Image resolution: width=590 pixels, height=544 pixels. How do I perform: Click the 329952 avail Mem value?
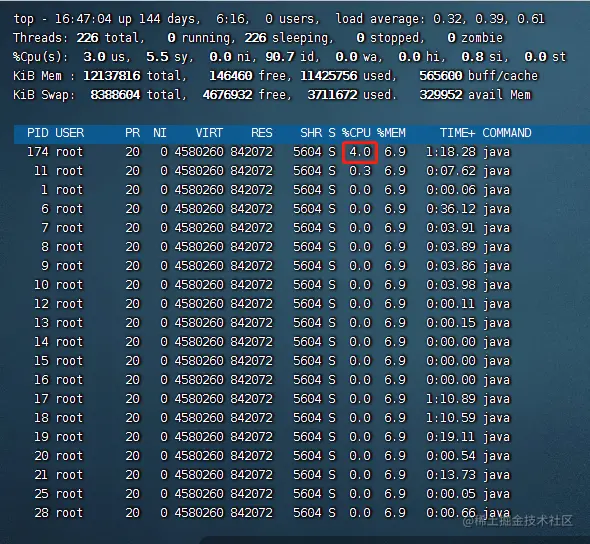[441, 94]
